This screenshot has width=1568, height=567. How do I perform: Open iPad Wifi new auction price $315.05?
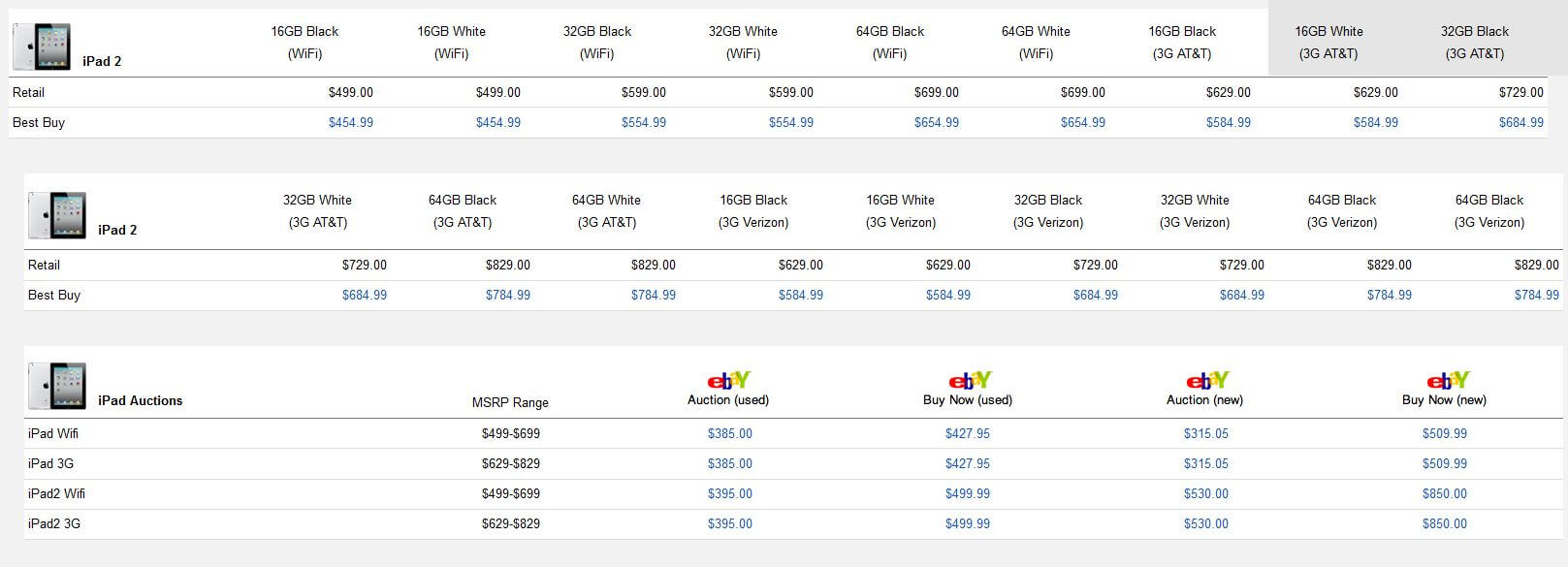pos(1206,434)
